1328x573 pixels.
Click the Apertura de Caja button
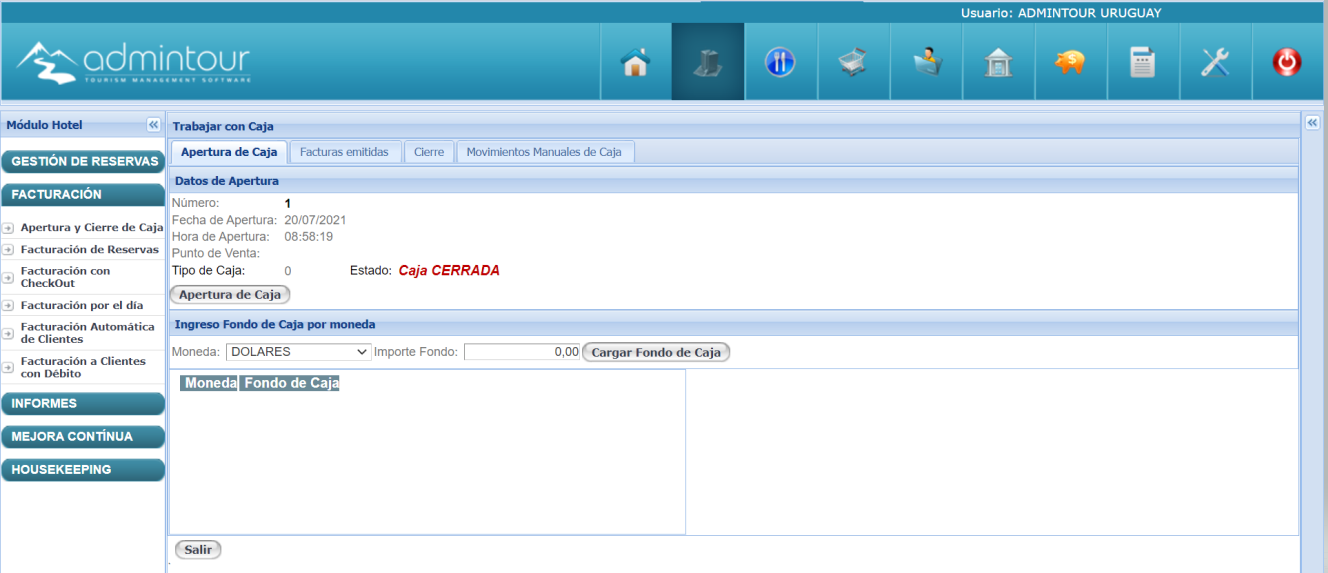coord(231,295)
